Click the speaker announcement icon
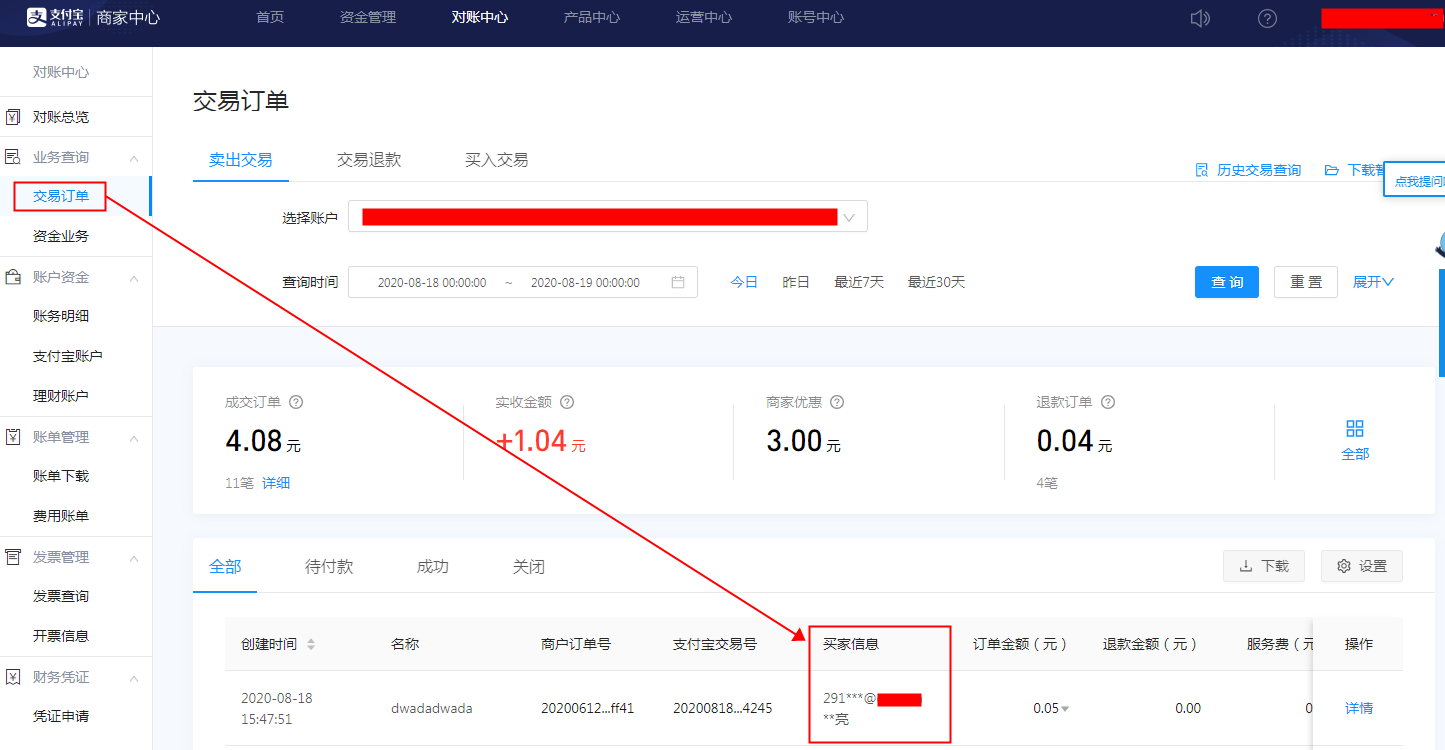Viewport: 1445px width, 750px height. coord(1201,18)
